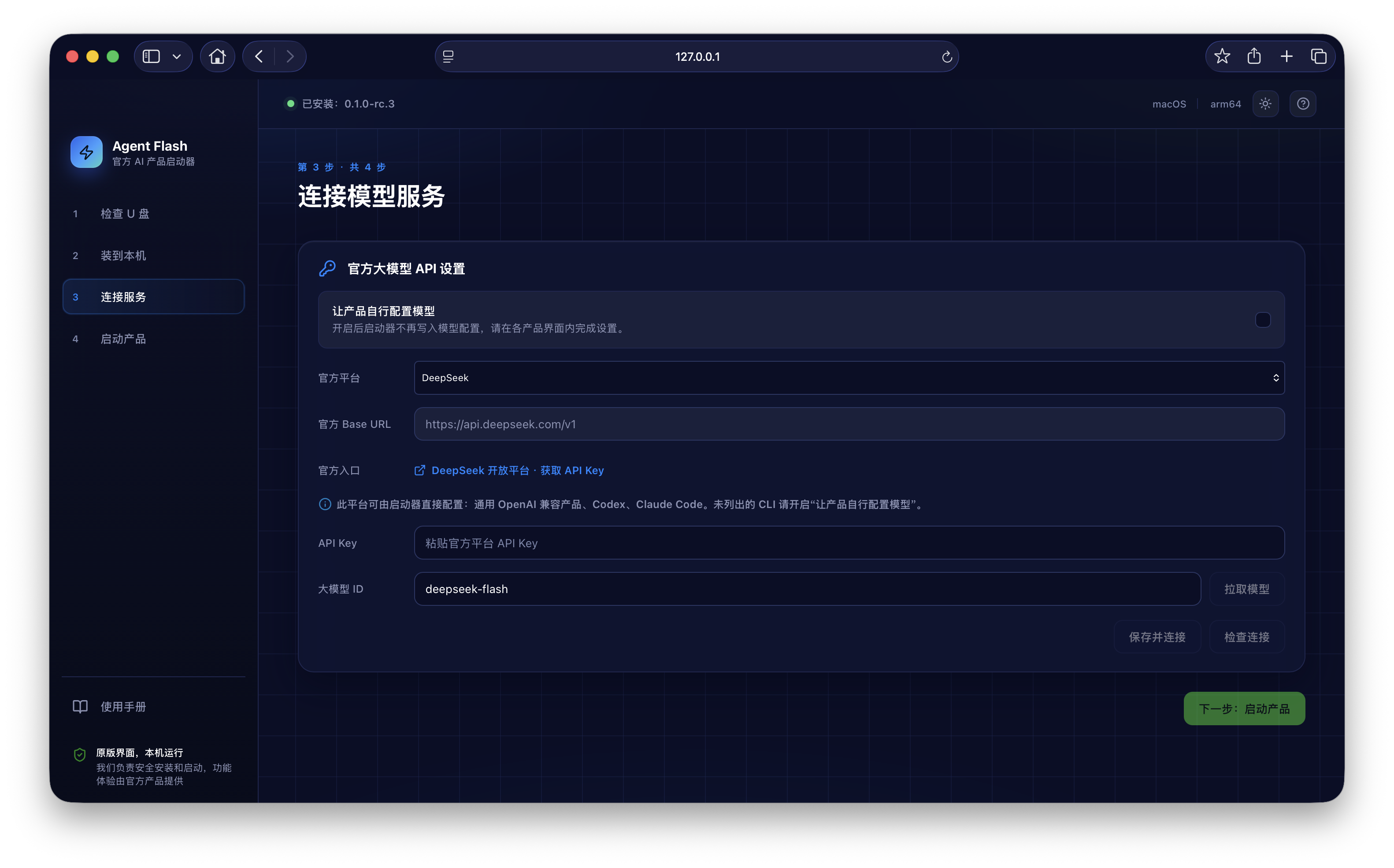
Task: Click the arm64 architecture label
Action: tap(1225, 104)
